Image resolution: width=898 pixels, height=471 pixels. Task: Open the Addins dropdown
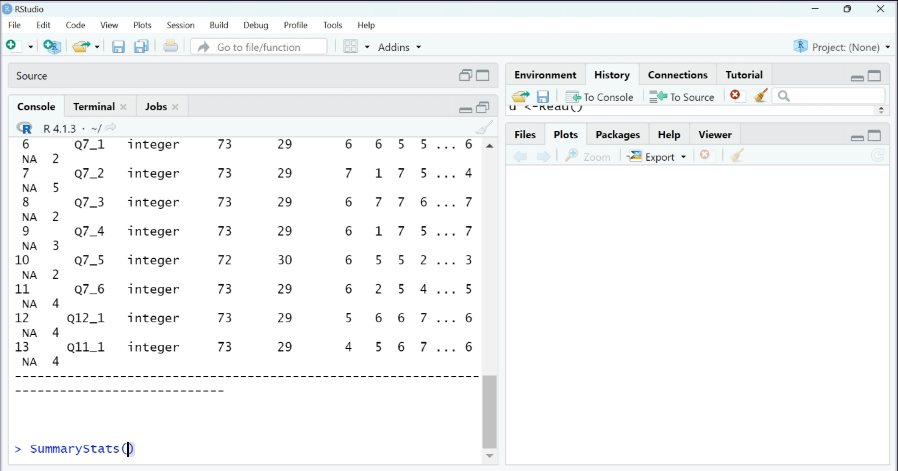(x=399, y=47)
